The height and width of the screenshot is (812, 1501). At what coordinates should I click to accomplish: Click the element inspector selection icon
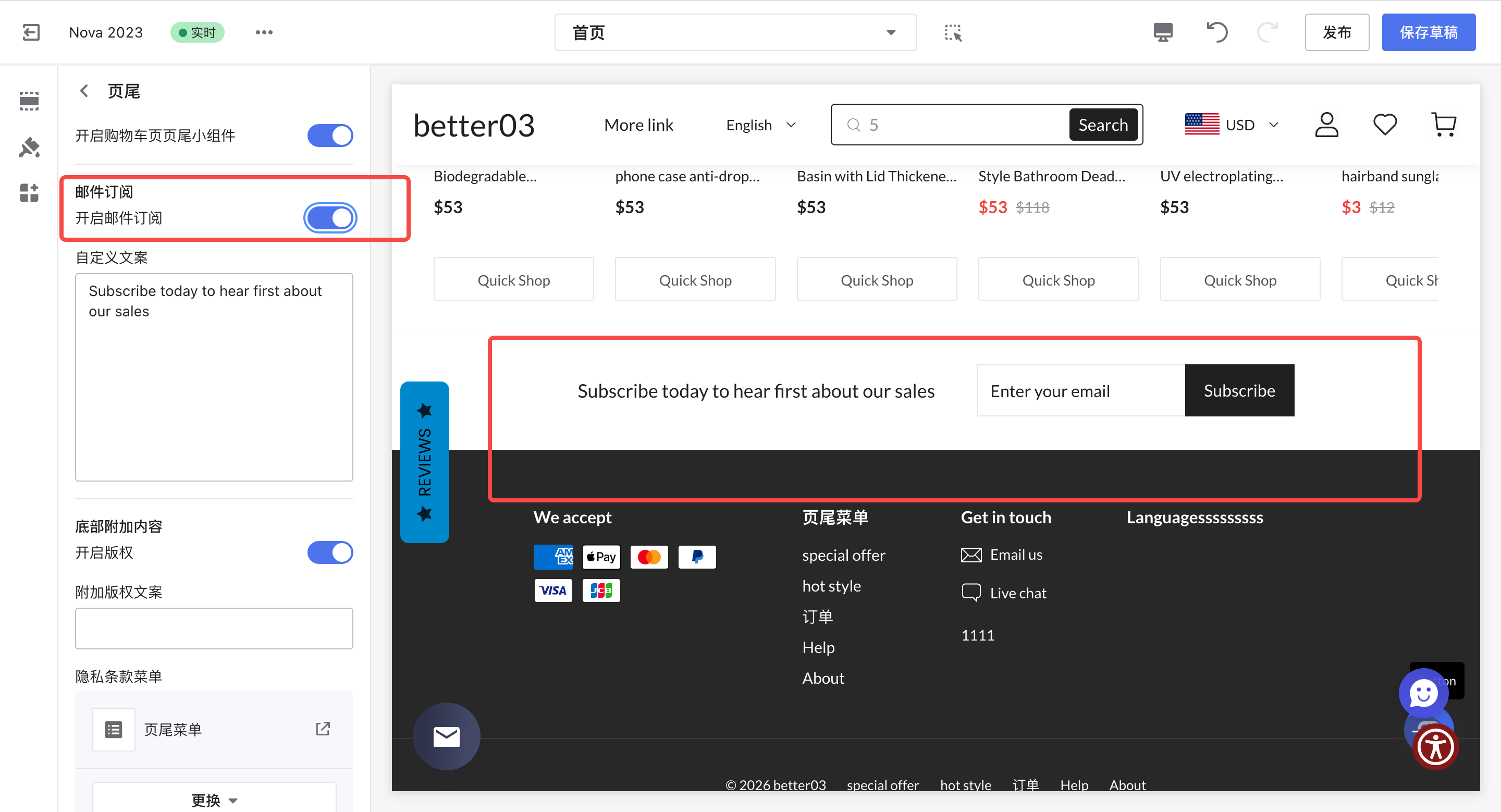click(953, 33)
